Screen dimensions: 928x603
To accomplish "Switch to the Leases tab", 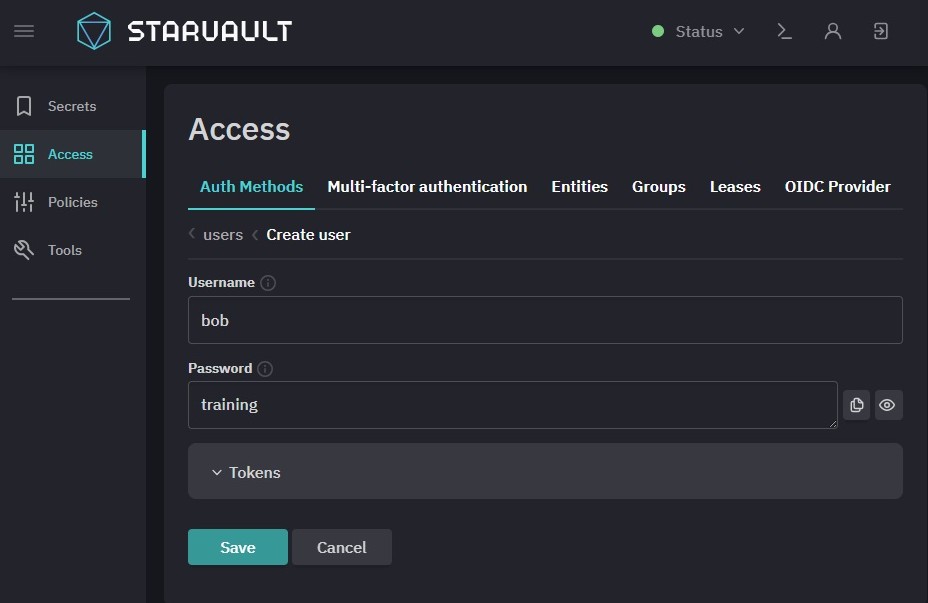I will tap(734, 187).
